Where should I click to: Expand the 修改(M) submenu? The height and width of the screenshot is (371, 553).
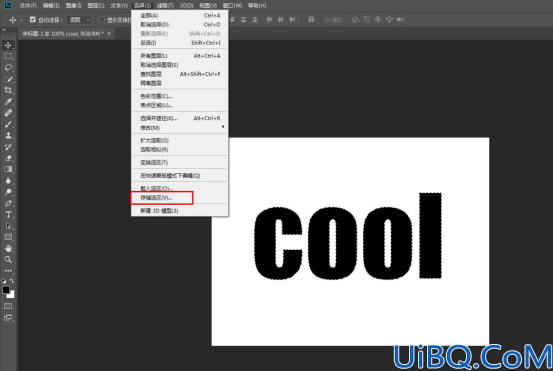pos(180,127)
